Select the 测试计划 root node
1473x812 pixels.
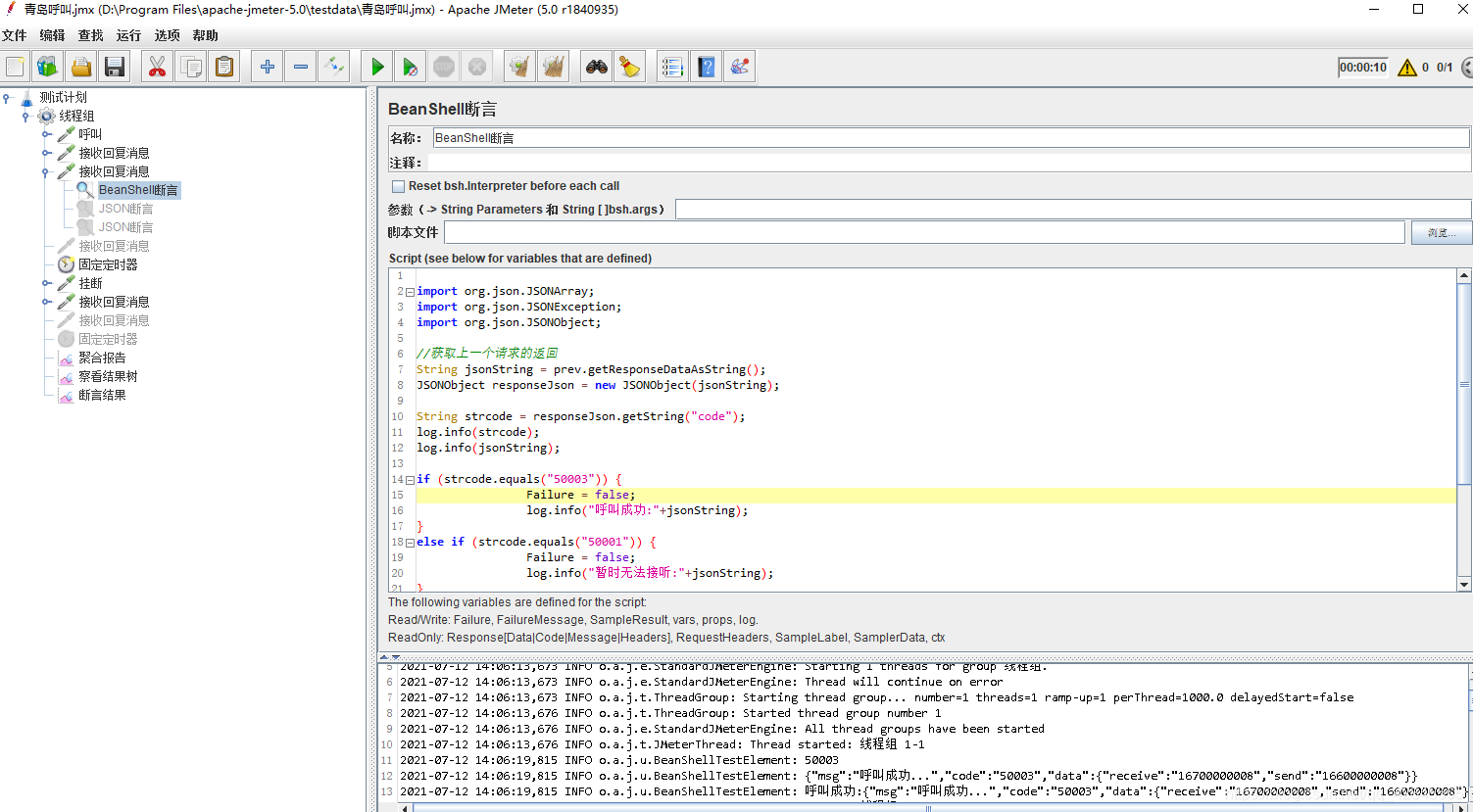pos(63,97)
